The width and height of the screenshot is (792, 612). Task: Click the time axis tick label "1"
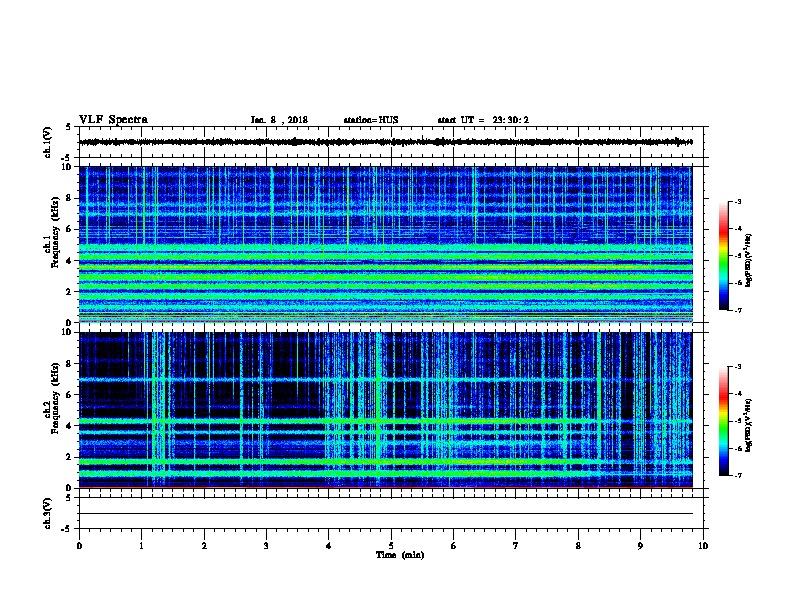click(141, 546)
